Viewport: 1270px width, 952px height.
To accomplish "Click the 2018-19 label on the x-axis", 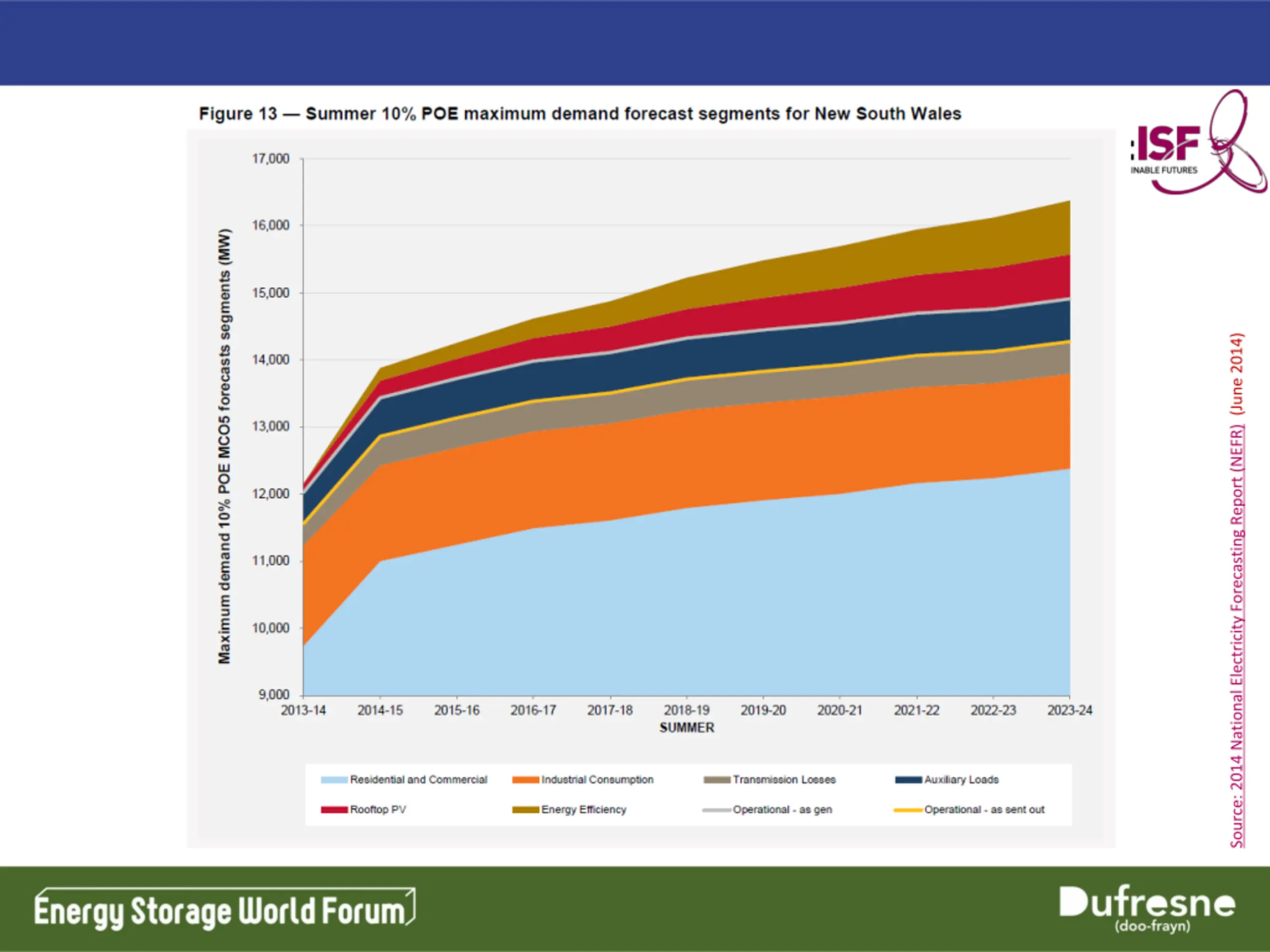I will coord(687,711).
